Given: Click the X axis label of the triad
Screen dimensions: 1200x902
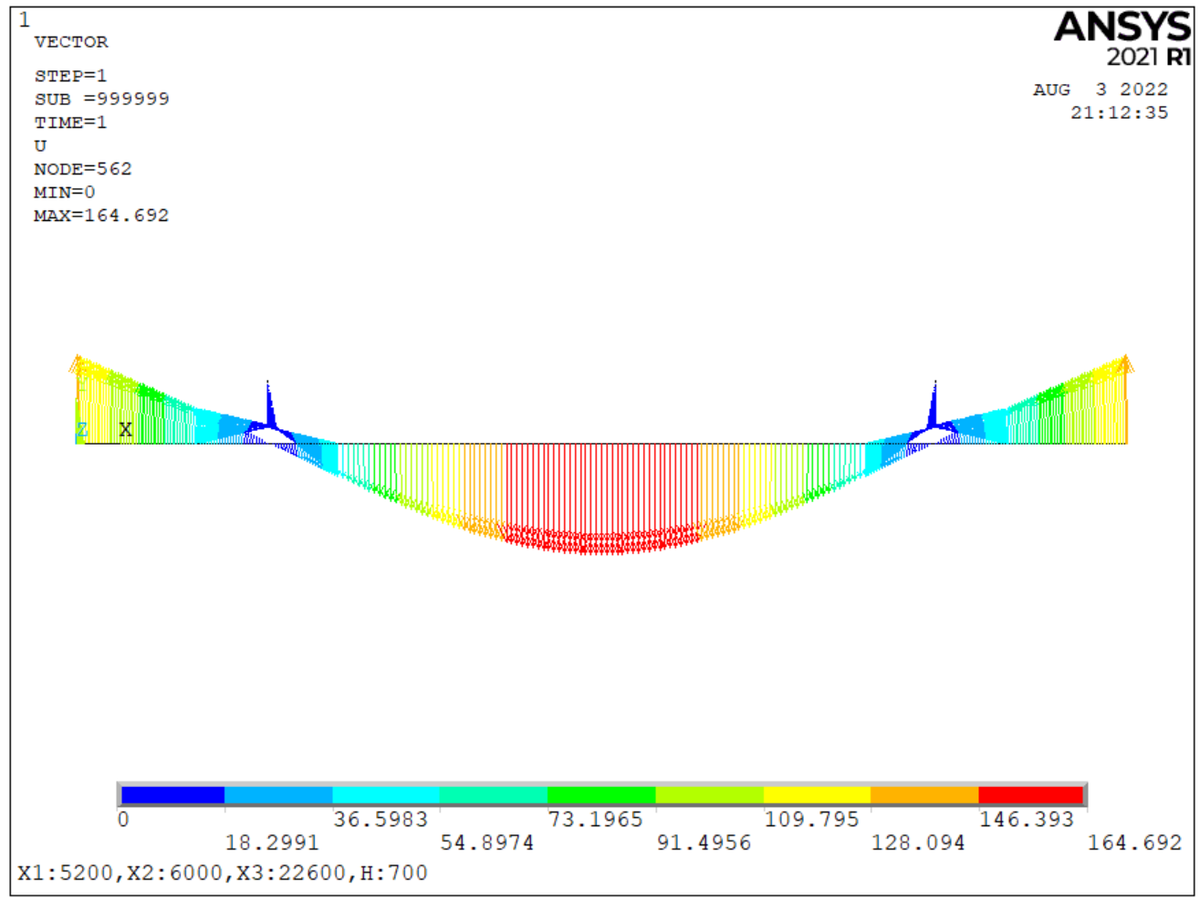Looking at the screenshot, I should tap(125, 430).
